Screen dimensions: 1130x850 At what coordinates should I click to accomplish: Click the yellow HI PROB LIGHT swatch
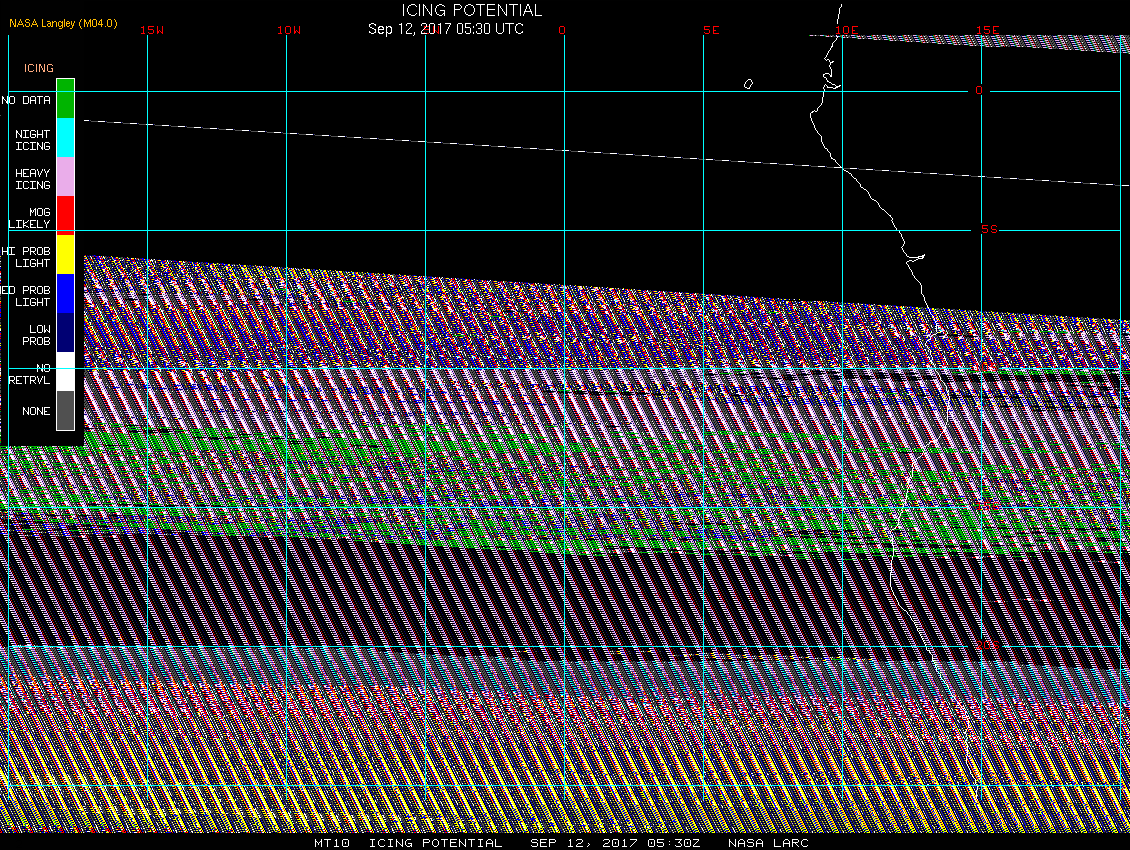66,254
